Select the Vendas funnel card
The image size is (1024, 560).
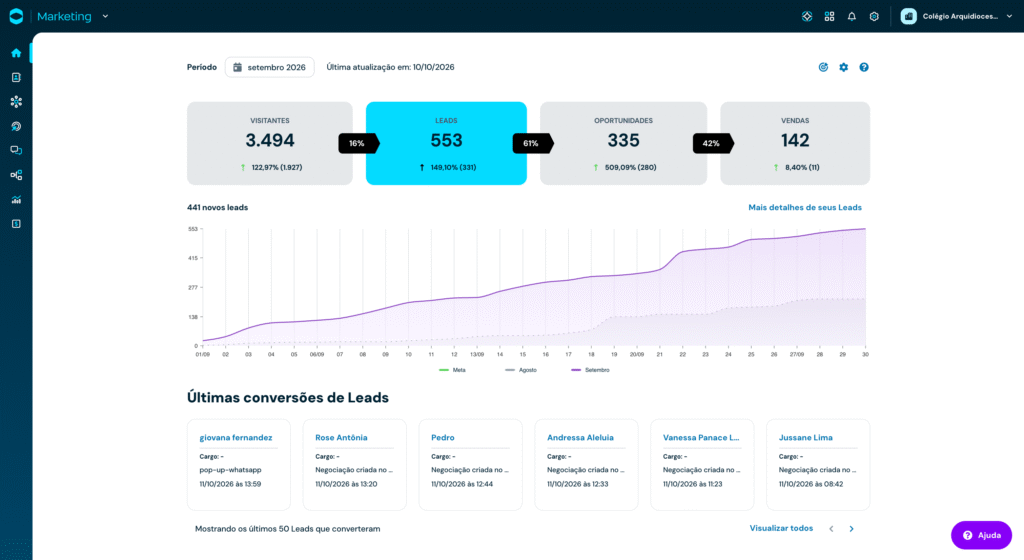pos(795,143)
